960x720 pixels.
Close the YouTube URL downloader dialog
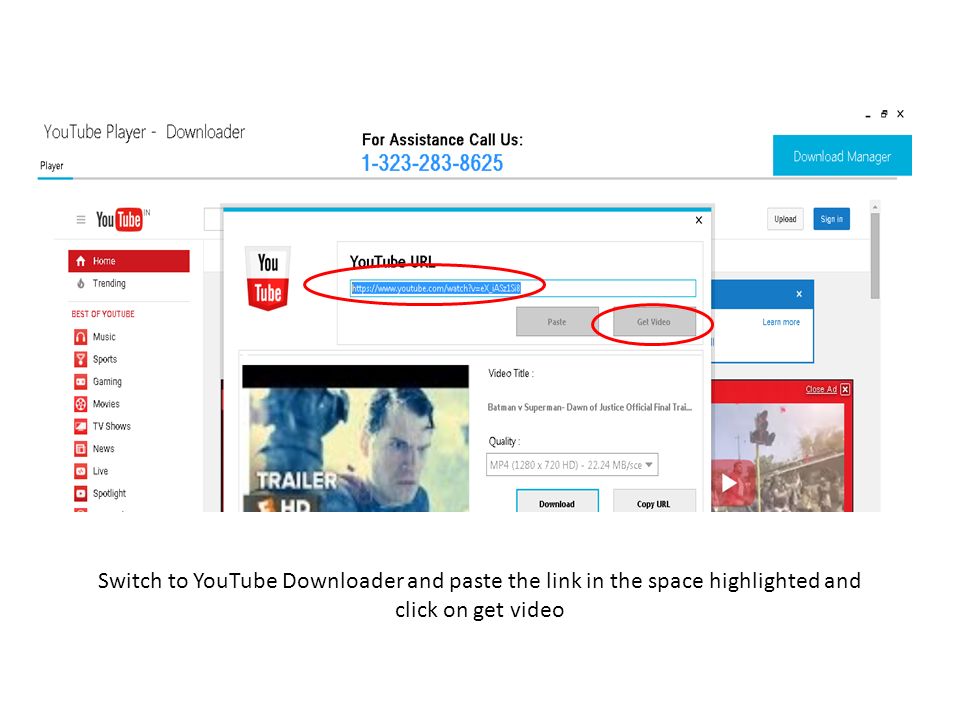tap(699, 220)
